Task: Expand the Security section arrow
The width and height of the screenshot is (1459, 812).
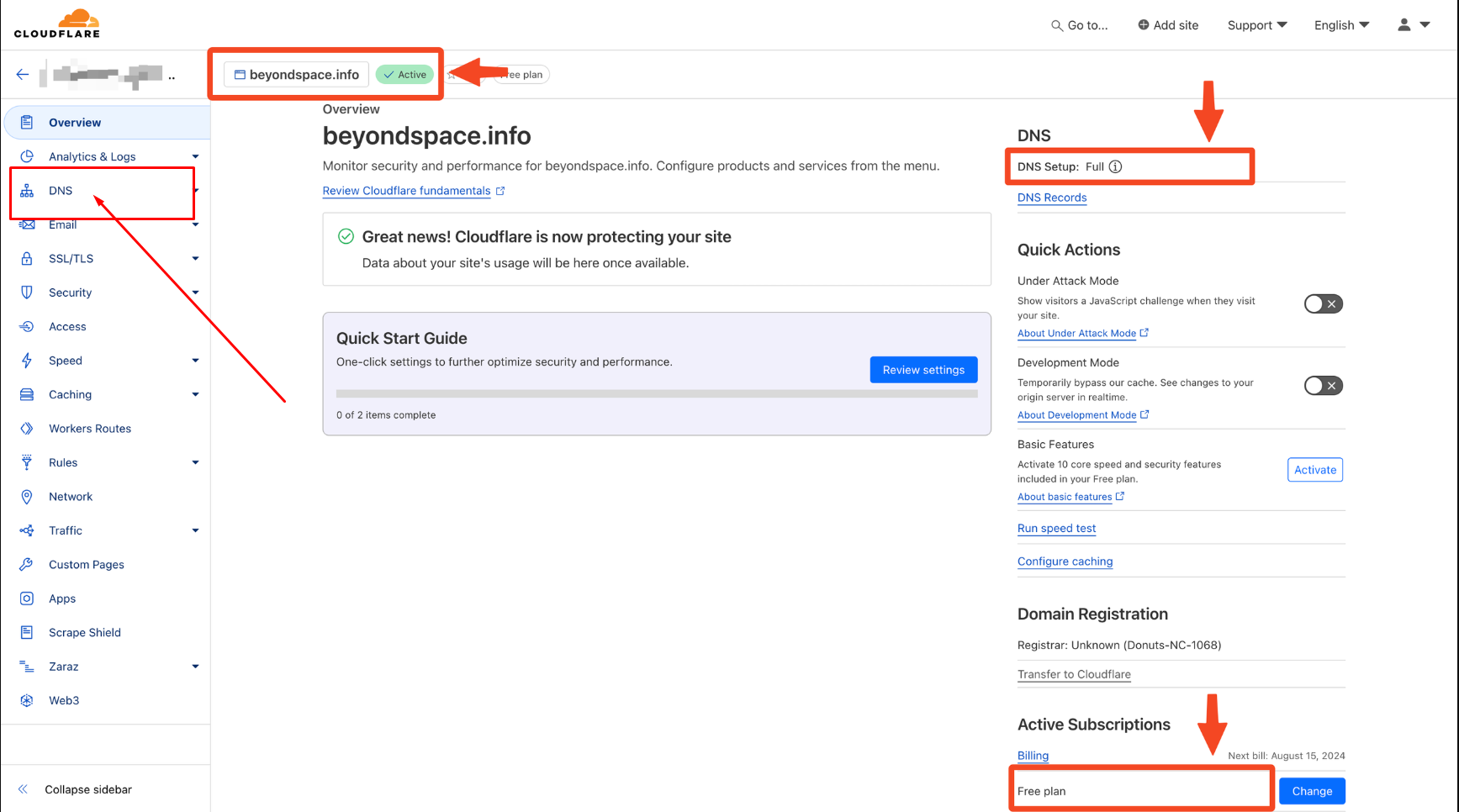Action: click(195, 293)
